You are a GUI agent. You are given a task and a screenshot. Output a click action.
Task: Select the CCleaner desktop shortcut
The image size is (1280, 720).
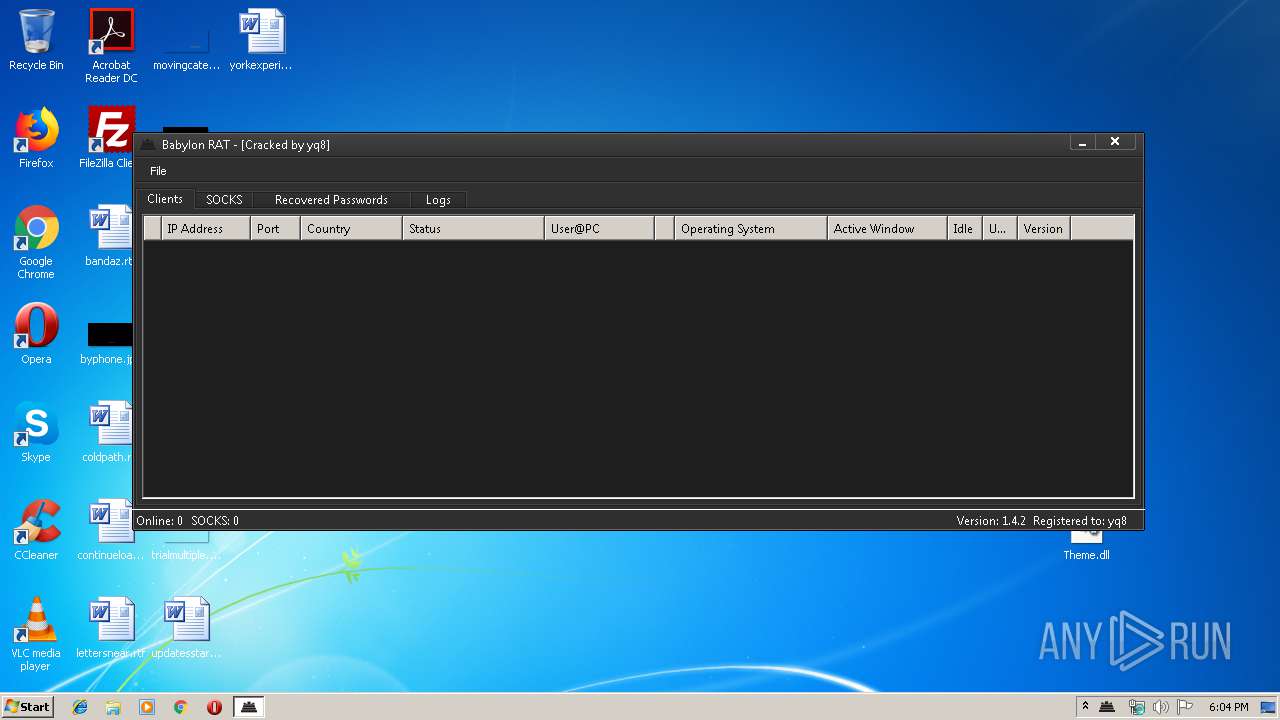36,530
